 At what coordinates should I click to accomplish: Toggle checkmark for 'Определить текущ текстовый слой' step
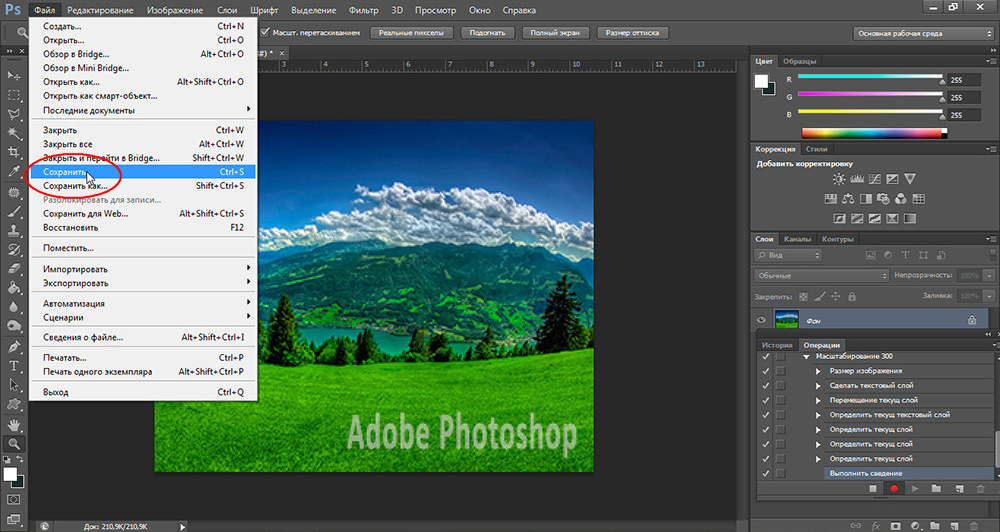[766, 415]
